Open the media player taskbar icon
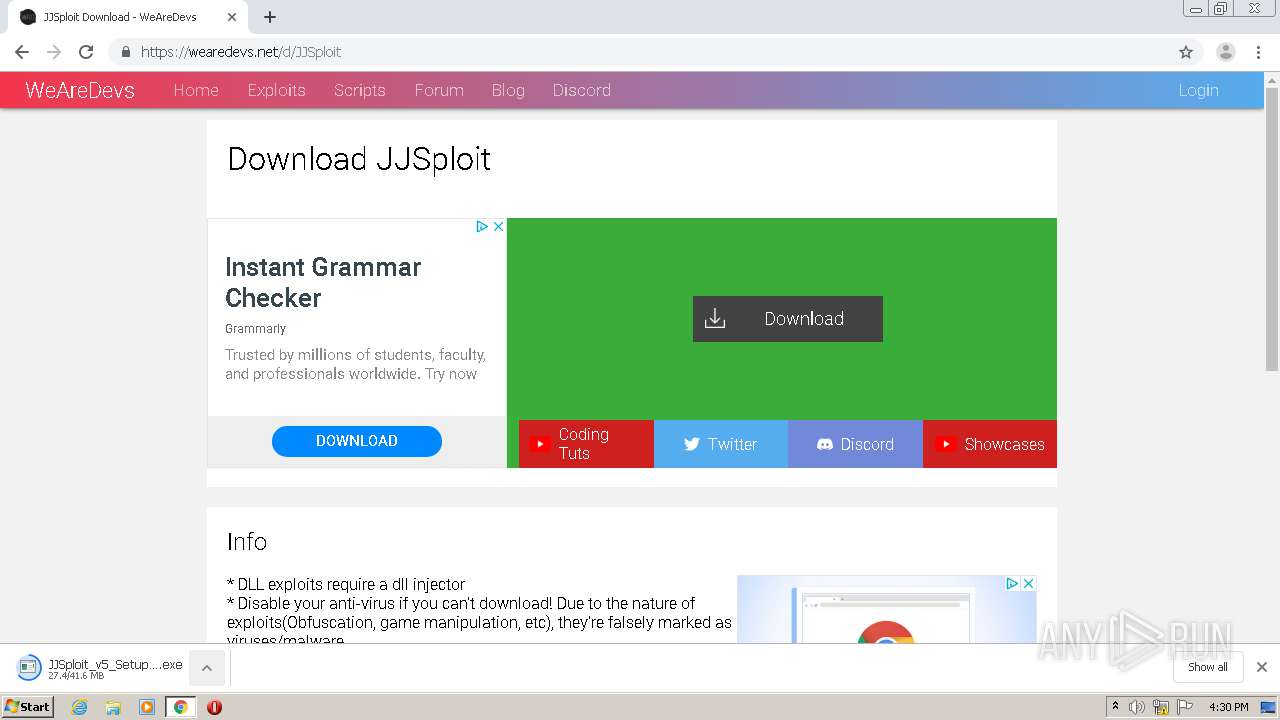 tap(147, 707)
